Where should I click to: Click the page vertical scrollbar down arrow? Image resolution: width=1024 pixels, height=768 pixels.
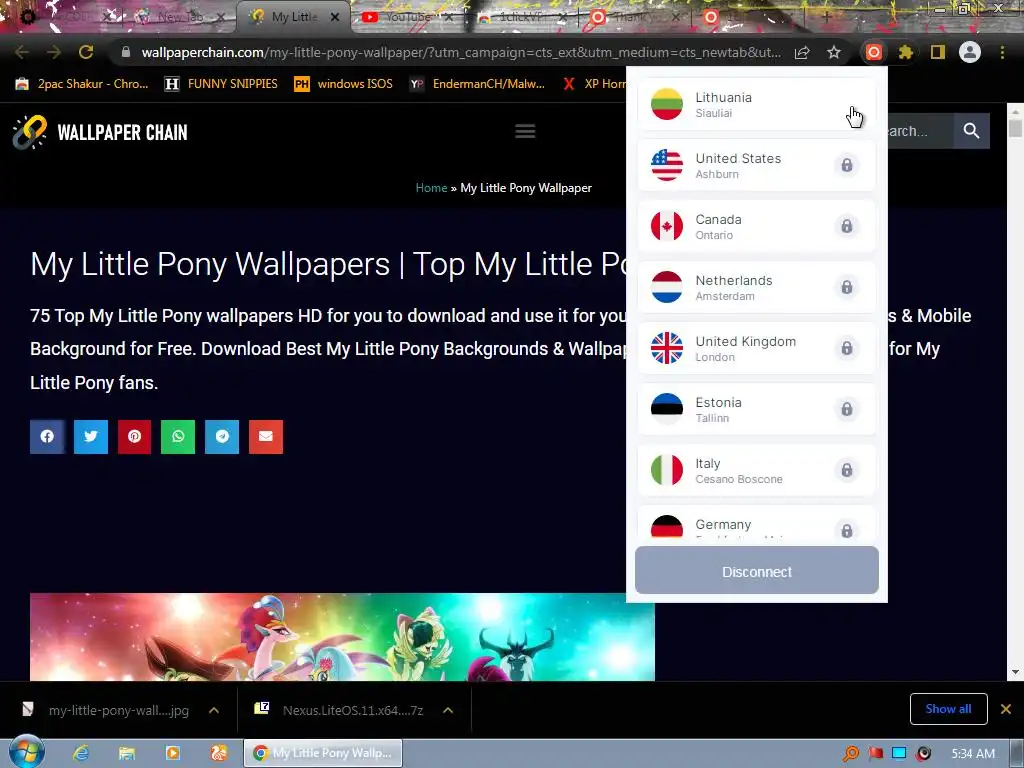1015,672
